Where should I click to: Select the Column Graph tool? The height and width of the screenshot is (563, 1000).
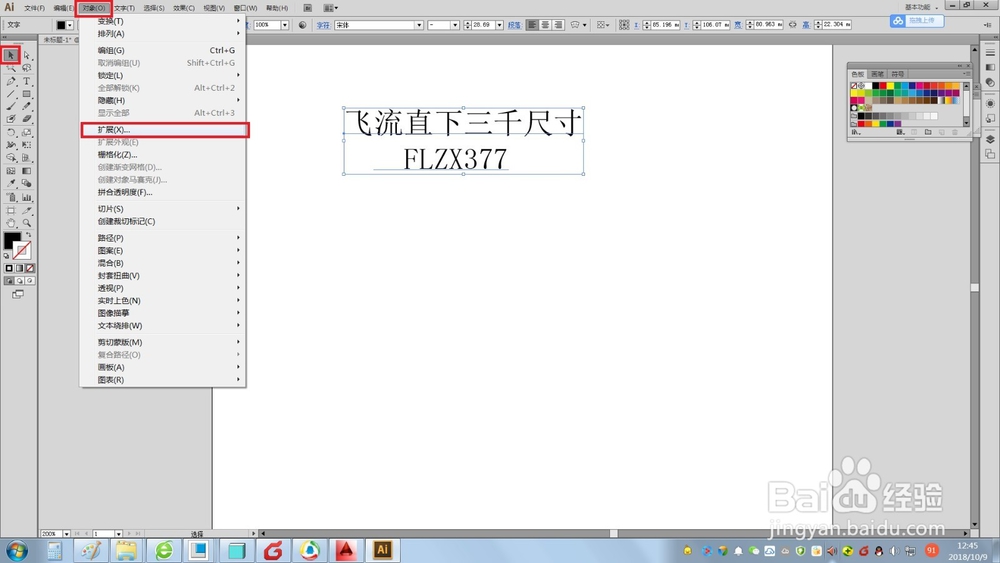pyautogui.click(x=27, y=198)
